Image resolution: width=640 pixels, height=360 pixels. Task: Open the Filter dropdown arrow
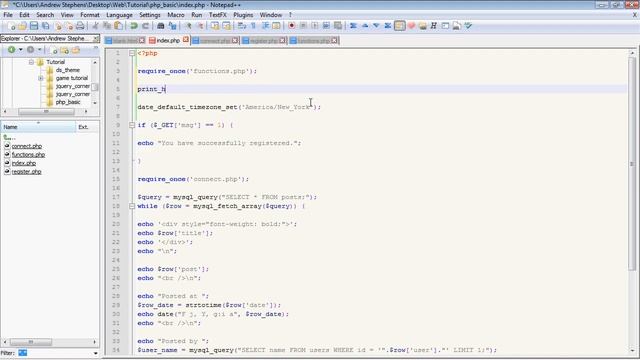[96, 353]
